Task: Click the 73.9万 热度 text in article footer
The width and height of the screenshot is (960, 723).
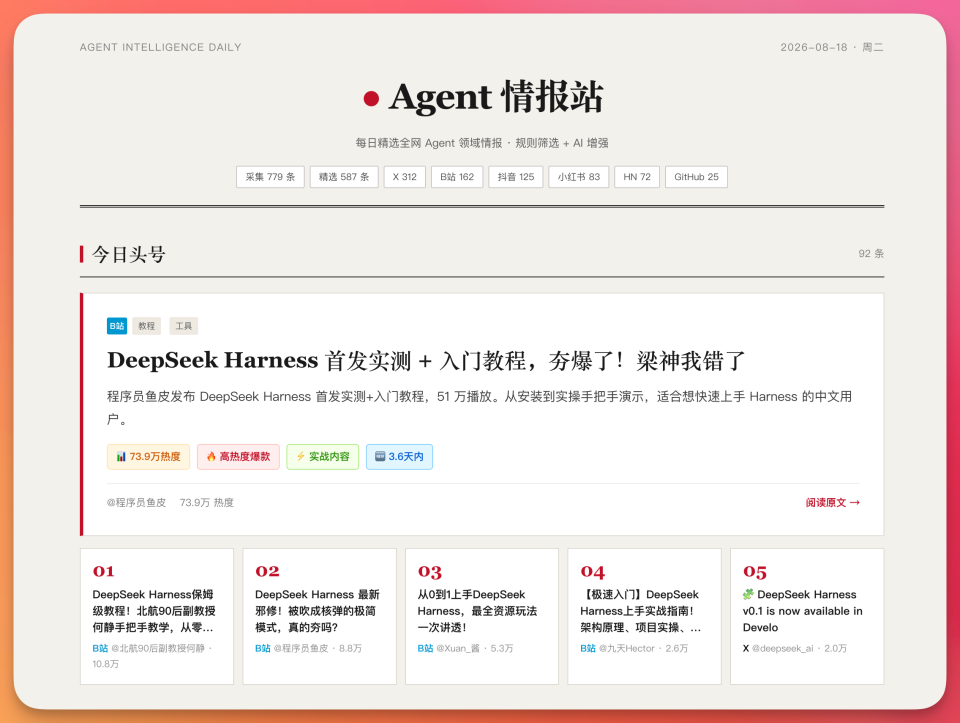Action: pos(207,503)
